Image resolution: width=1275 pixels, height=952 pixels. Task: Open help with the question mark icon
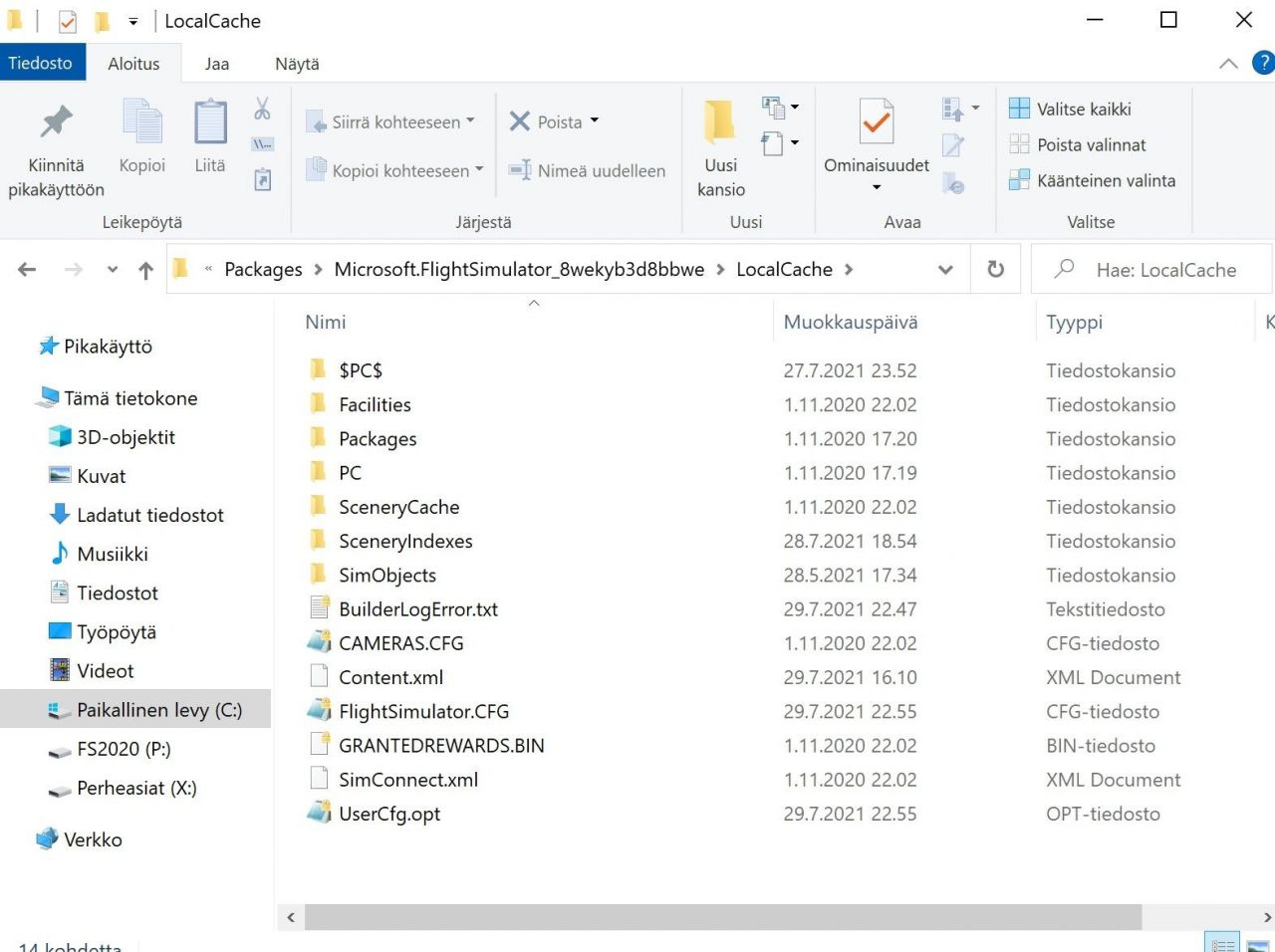(1263, 63)
